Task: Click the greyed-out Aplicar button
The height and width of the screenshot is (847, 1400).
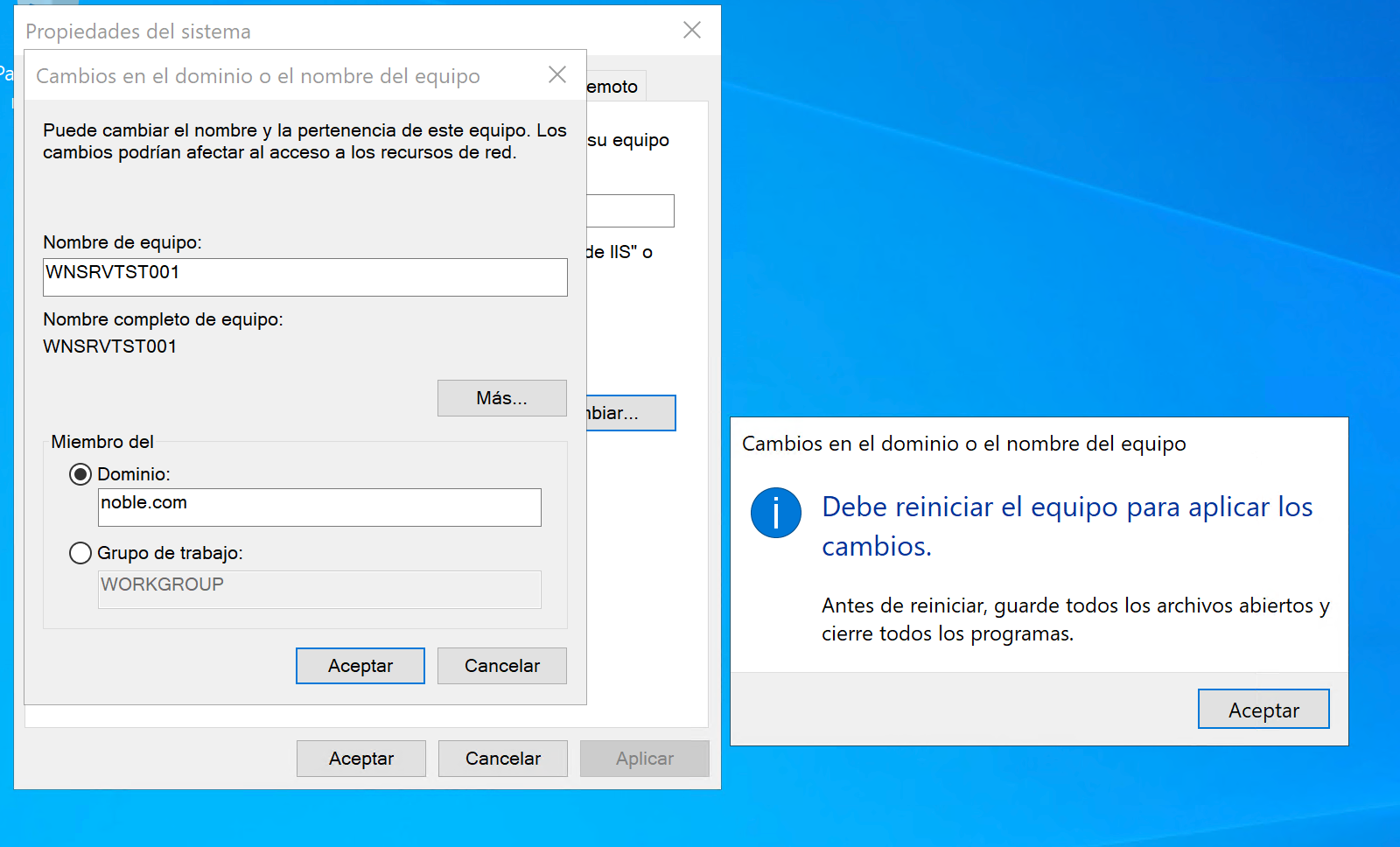Action: [644, 759]
